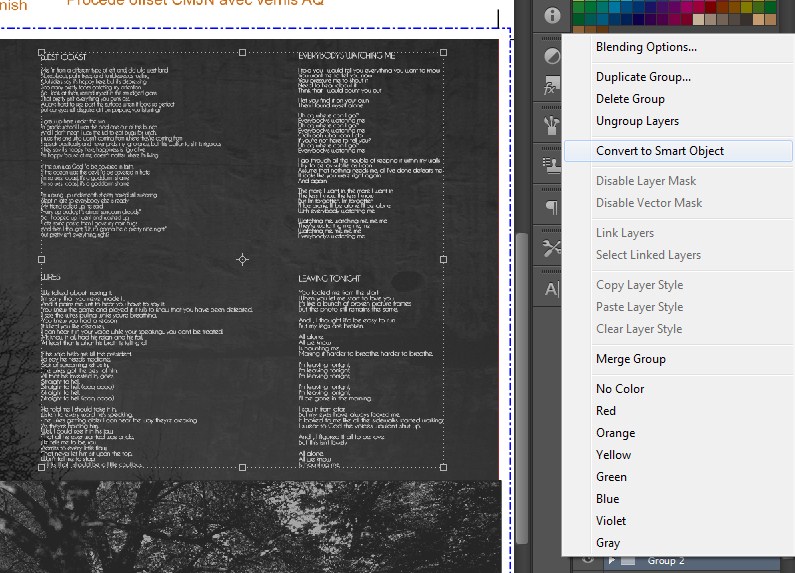Click the top-center transform handle

pos(242,53)
